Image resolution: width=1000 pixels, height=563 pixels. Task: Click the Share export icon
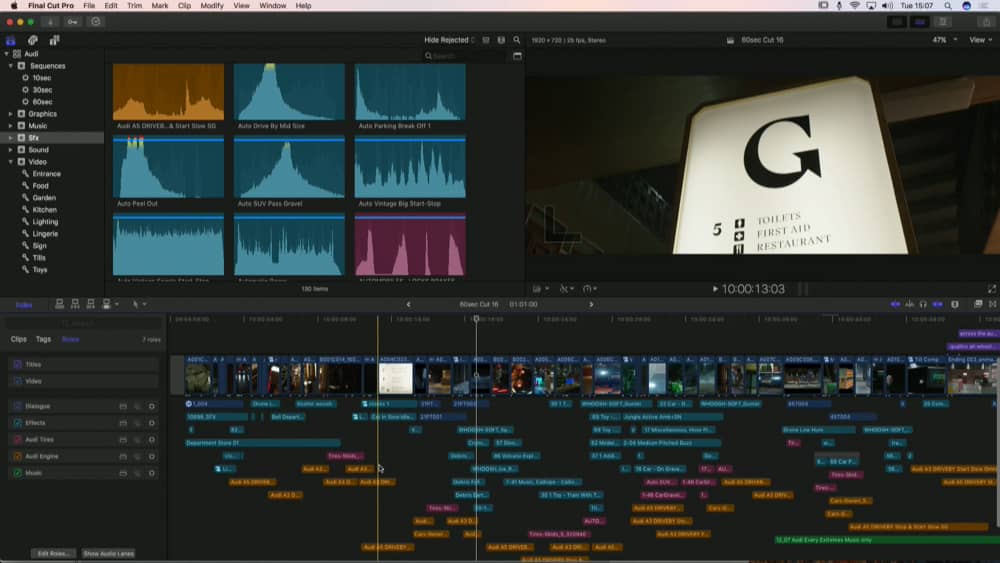(x=986, y=22)
